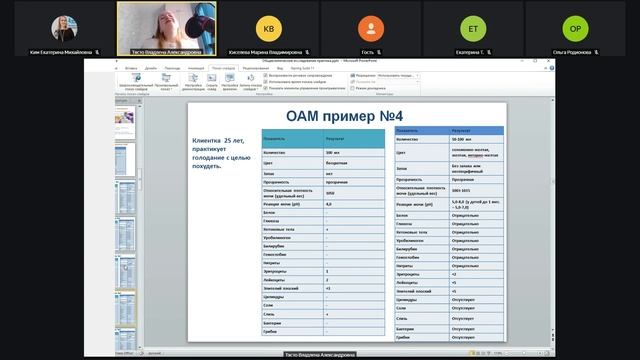Open the Resolution dropdown

398,76
